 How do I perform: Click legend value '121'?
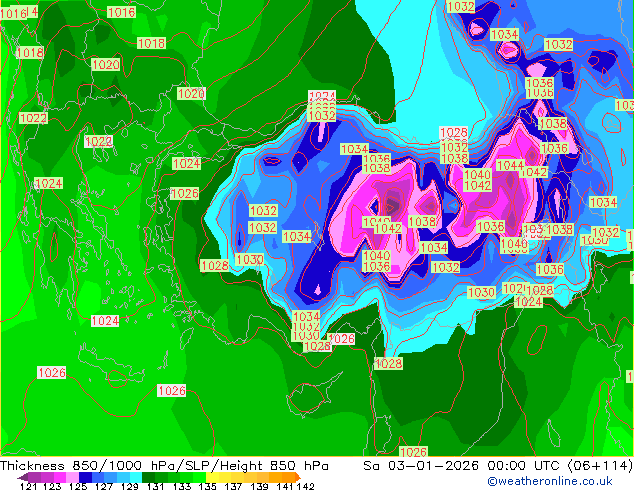[x=28, y=486]
